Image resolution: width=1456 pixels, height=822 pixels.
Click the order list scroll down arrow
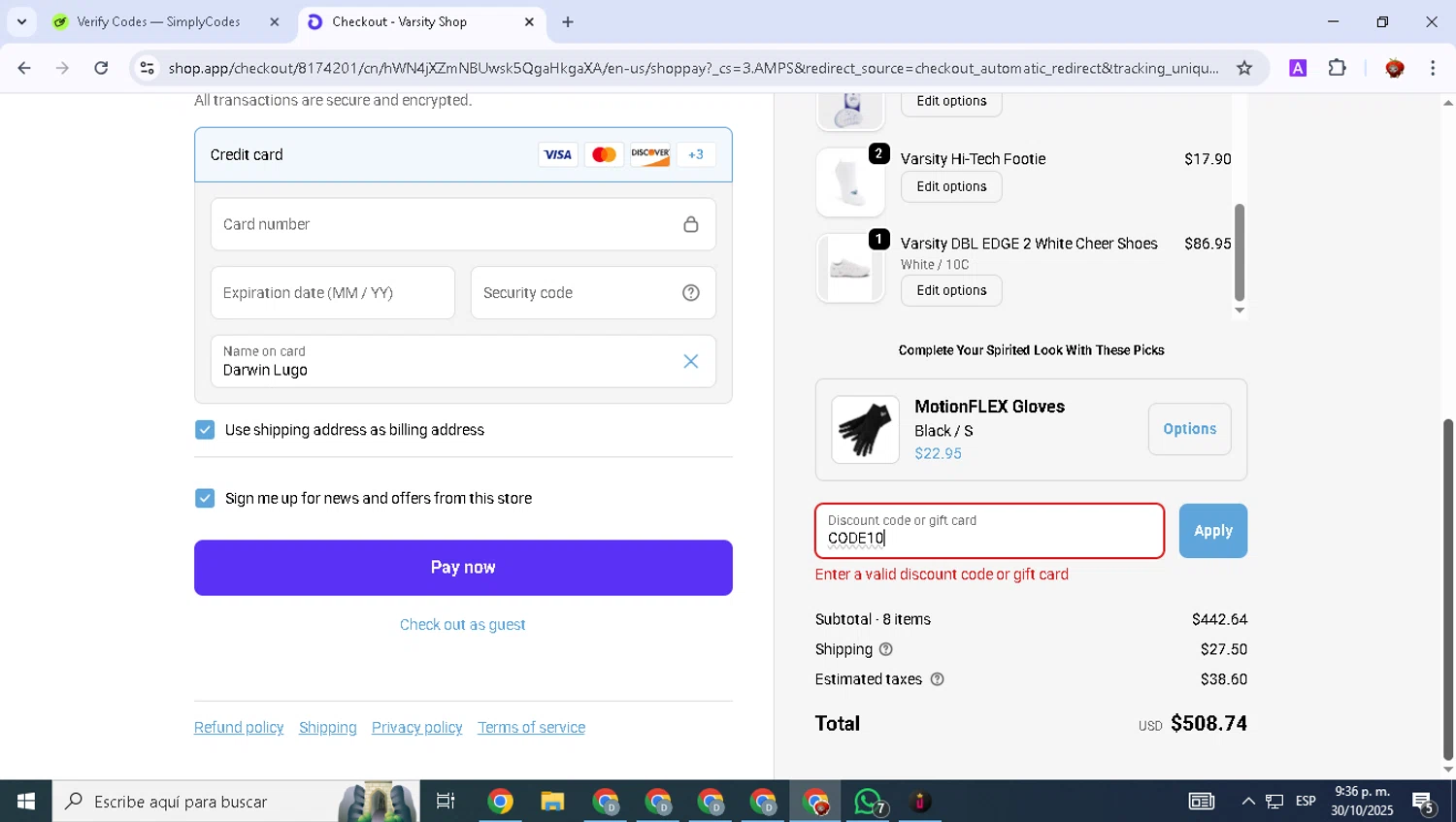click(1240, 311)
